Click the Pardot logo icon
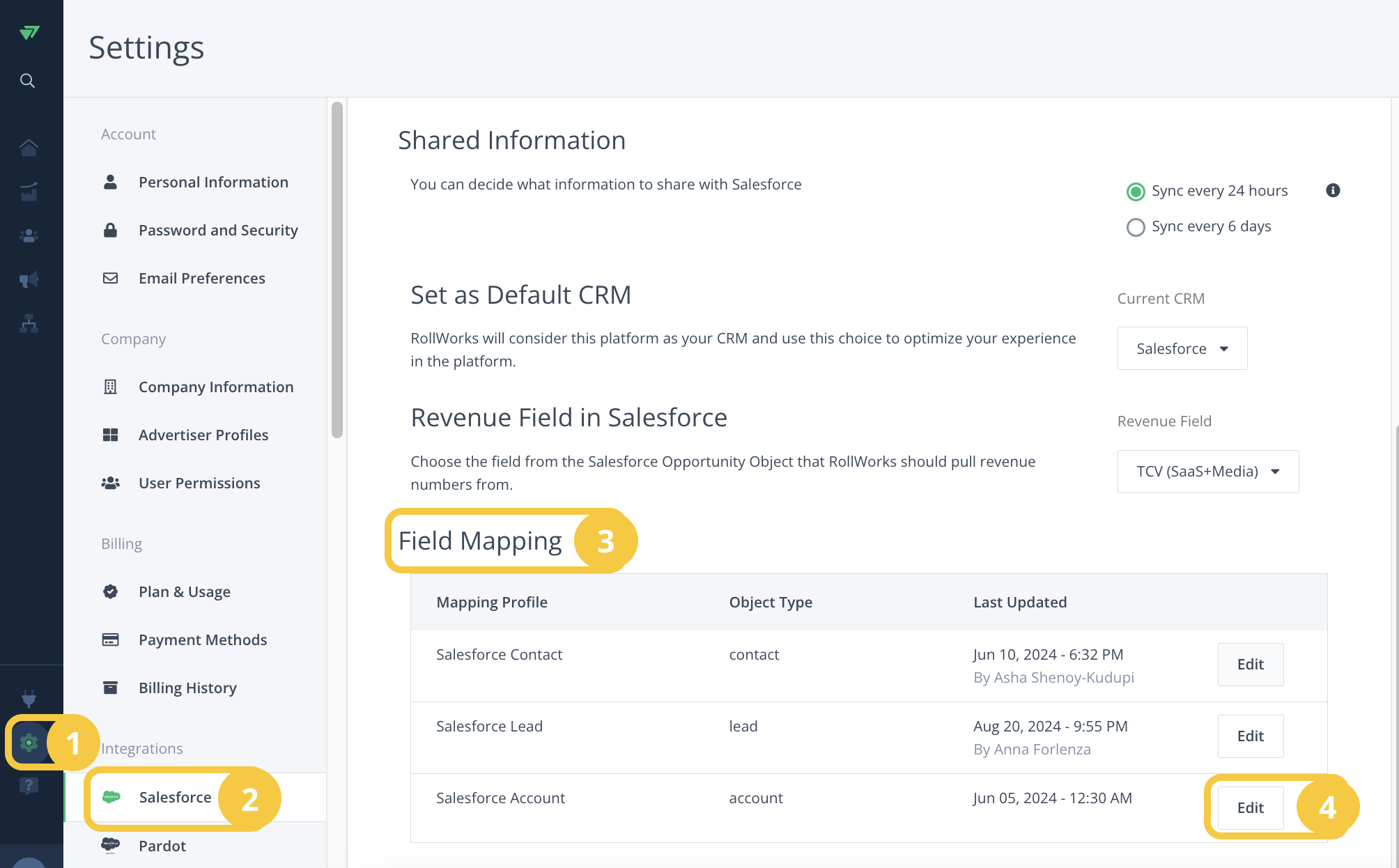 [110, 846]
